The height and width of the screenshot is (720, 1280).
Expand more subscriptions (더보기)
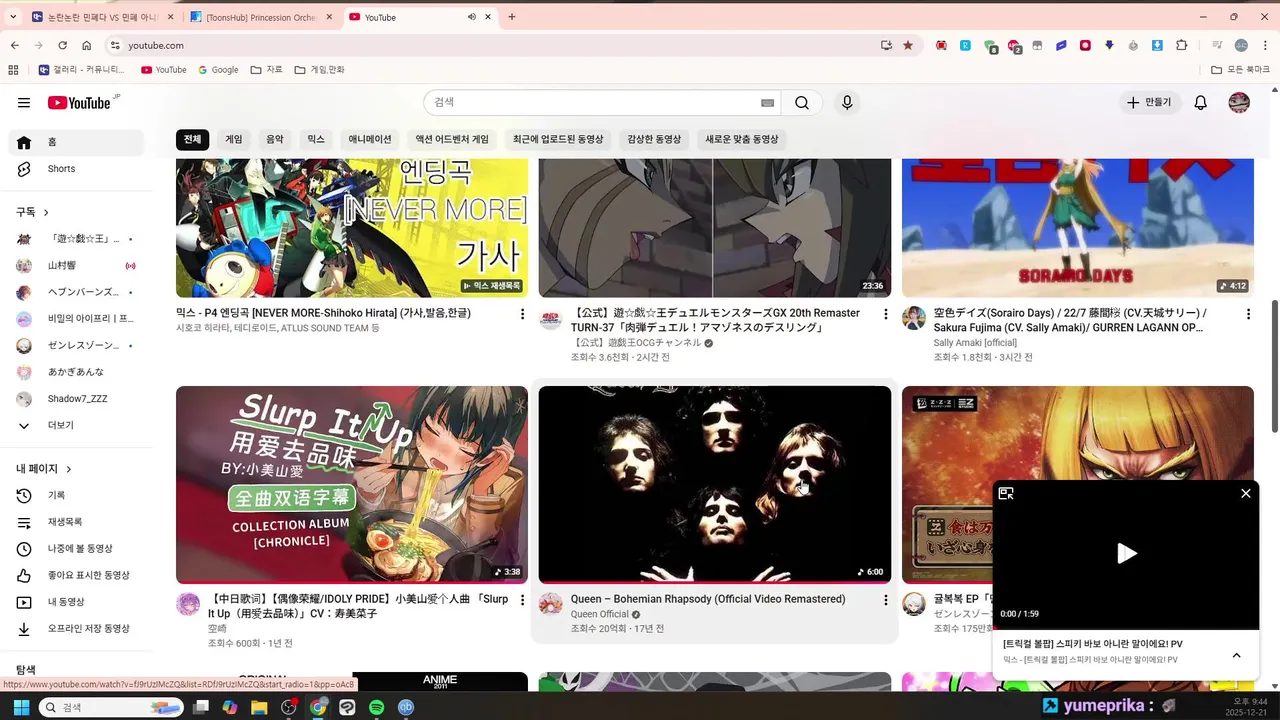tap(76, 425)
